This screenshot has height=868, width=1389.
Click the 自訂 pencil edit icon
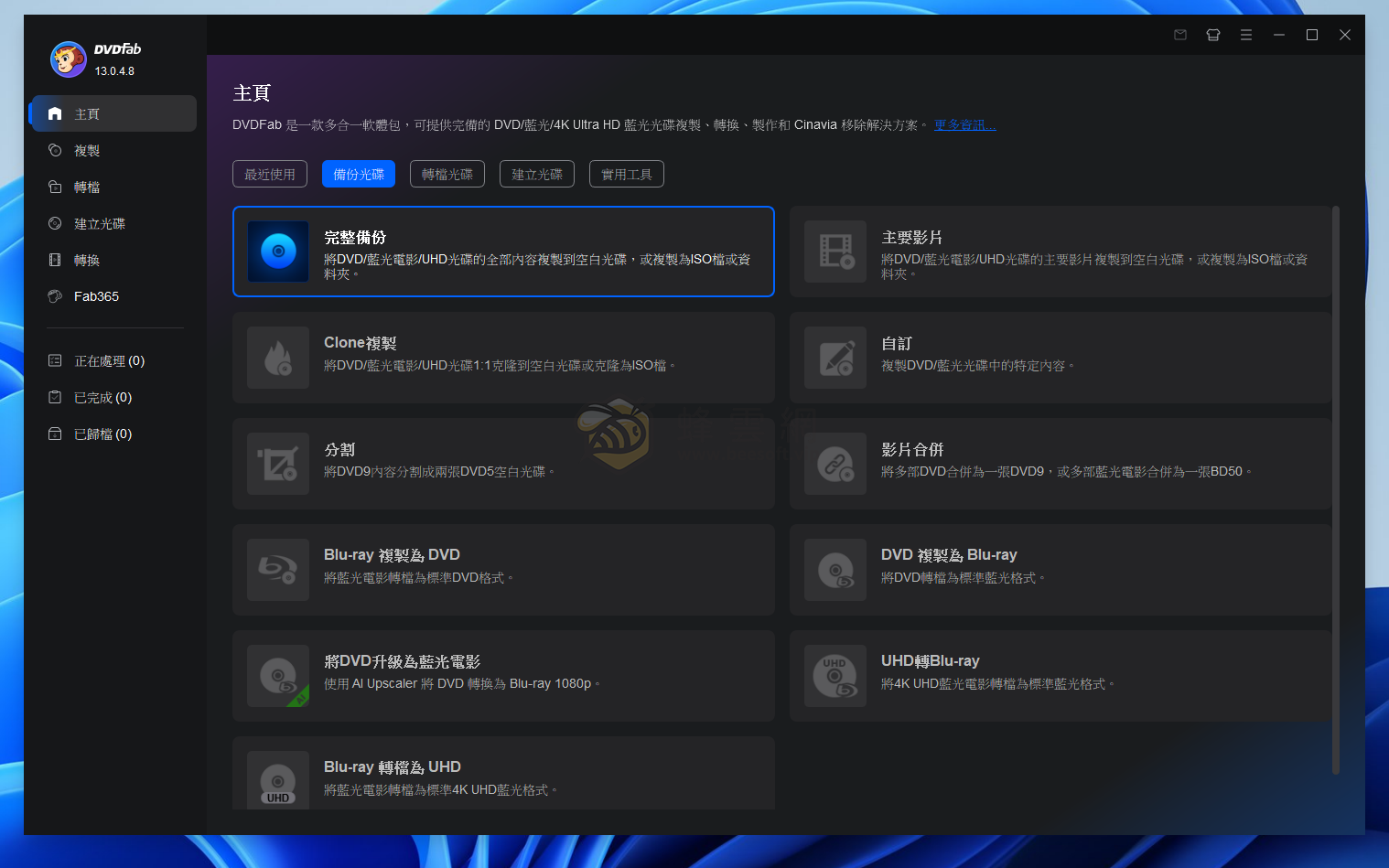835,358
